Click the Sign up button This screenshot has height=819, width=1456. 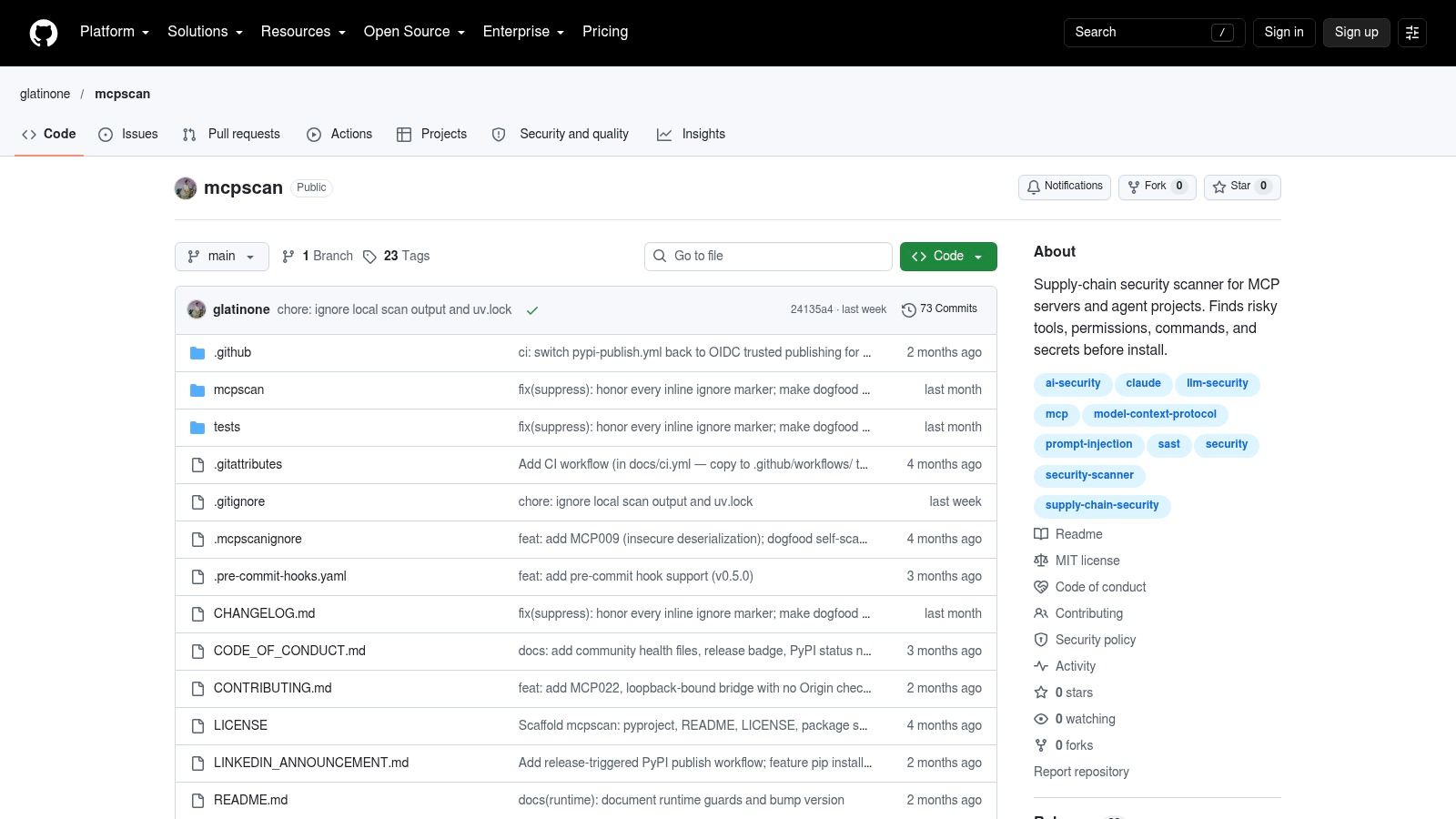coord(1357,32)
